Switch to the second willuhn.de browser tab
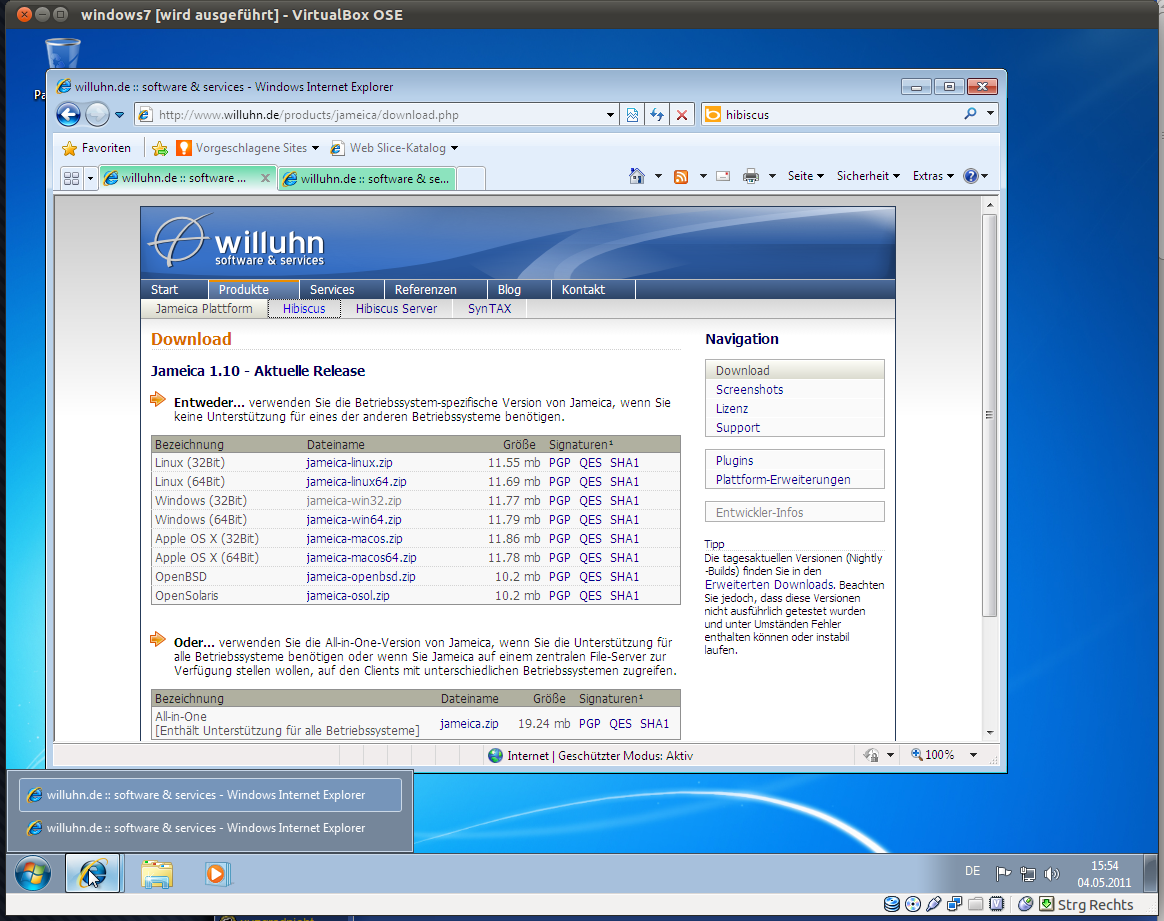 pos(367,179)
